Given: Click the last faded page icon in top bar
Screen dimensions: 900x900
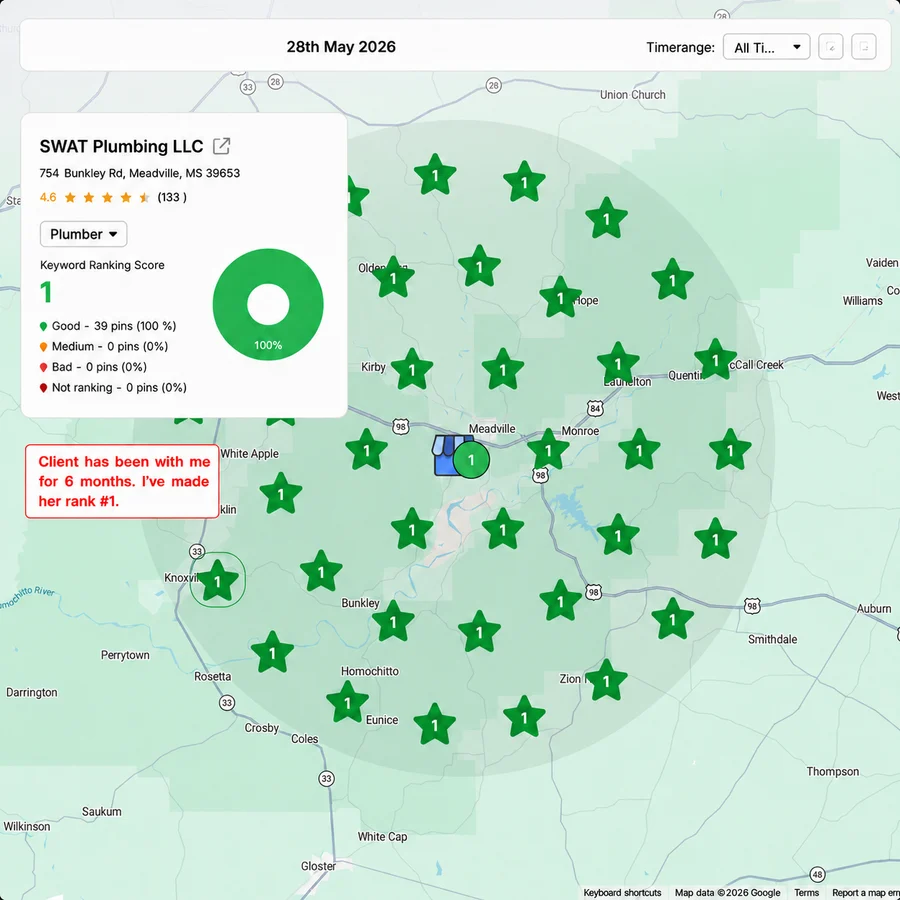Looking at the screenshot, I should tap(864, 47).
